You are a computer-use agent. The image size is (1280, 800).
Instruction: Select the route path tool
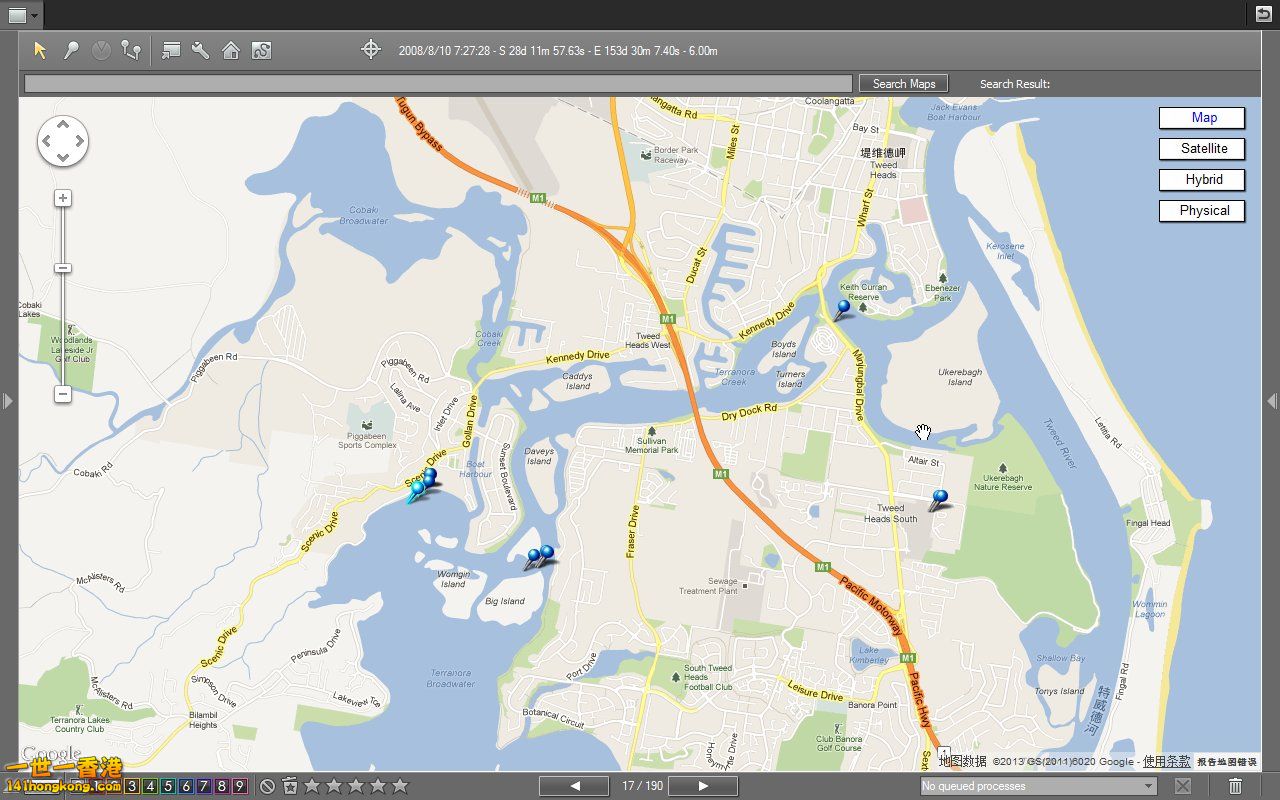130,50
